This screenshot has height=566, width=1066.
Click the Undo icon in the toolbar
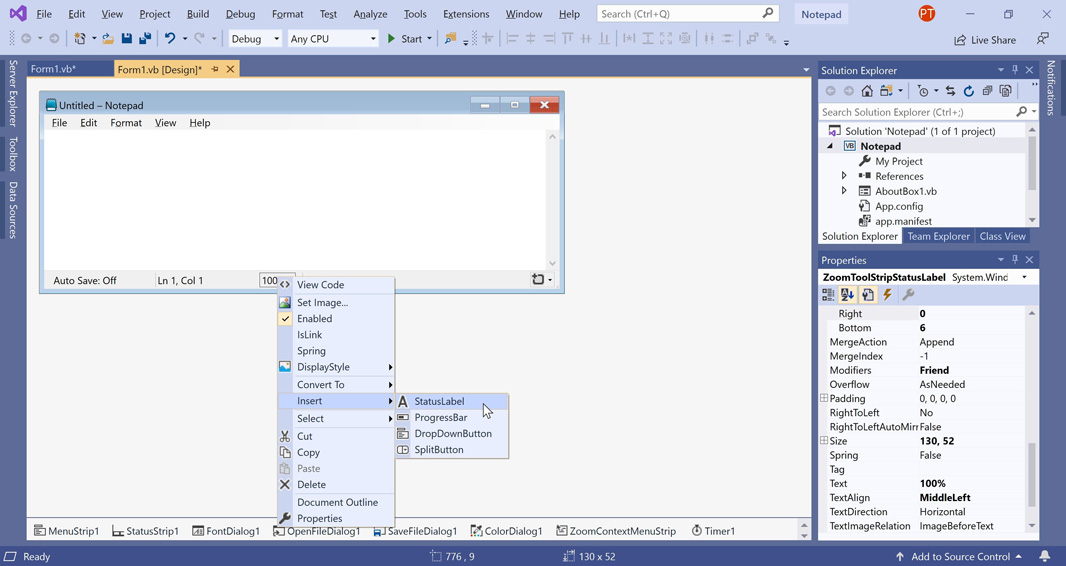tap(170, 39)
